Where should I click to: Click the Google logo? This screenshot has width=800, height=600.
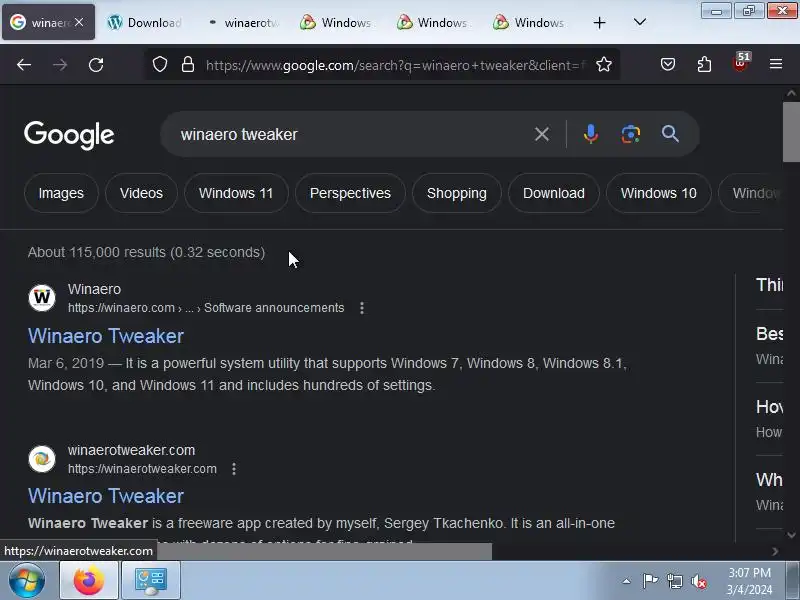69,135
